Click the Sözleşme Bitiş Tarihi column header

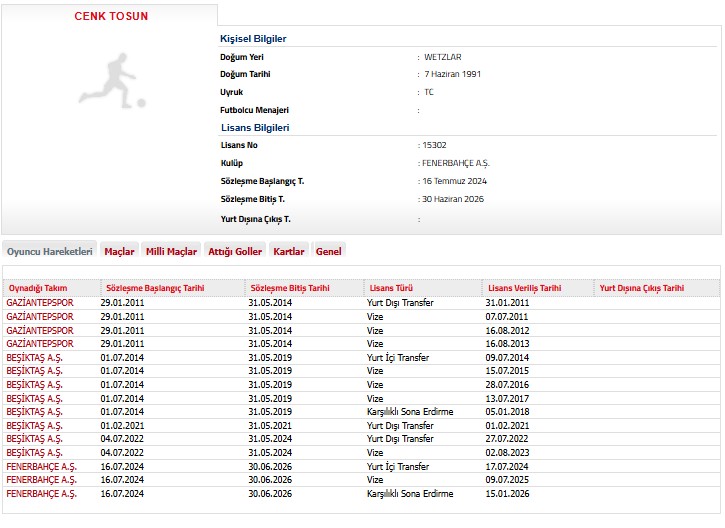[290, 288]
